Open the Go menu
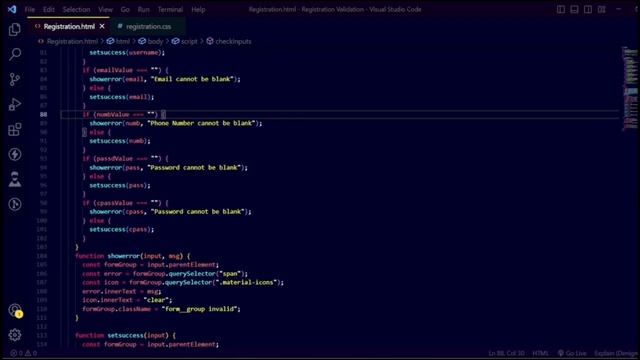Image resolution: width=640 pixels, height=360 pixels. click(125, 9)
